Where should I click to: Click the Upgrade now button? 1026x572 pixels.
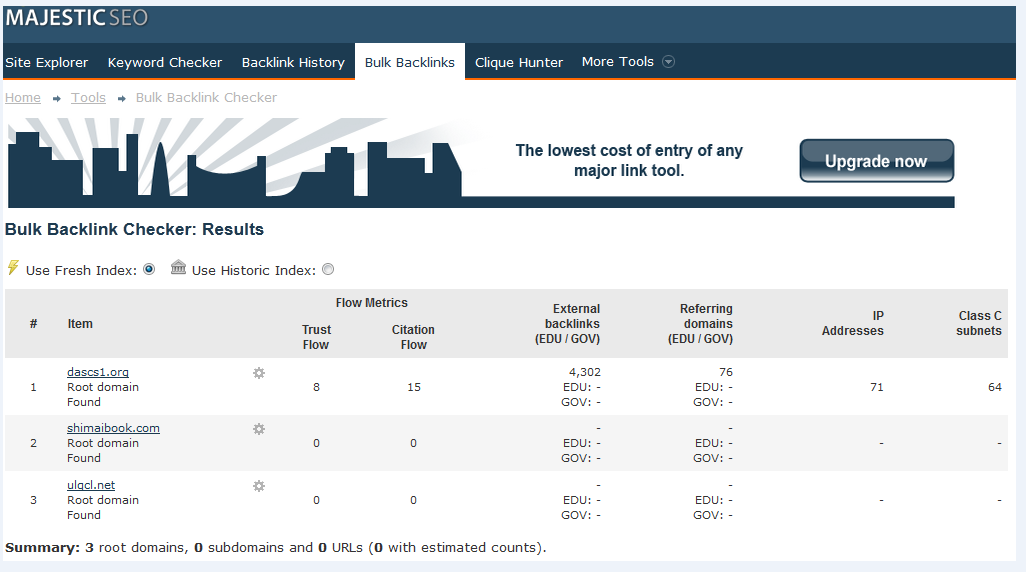[x=876, y=161]
